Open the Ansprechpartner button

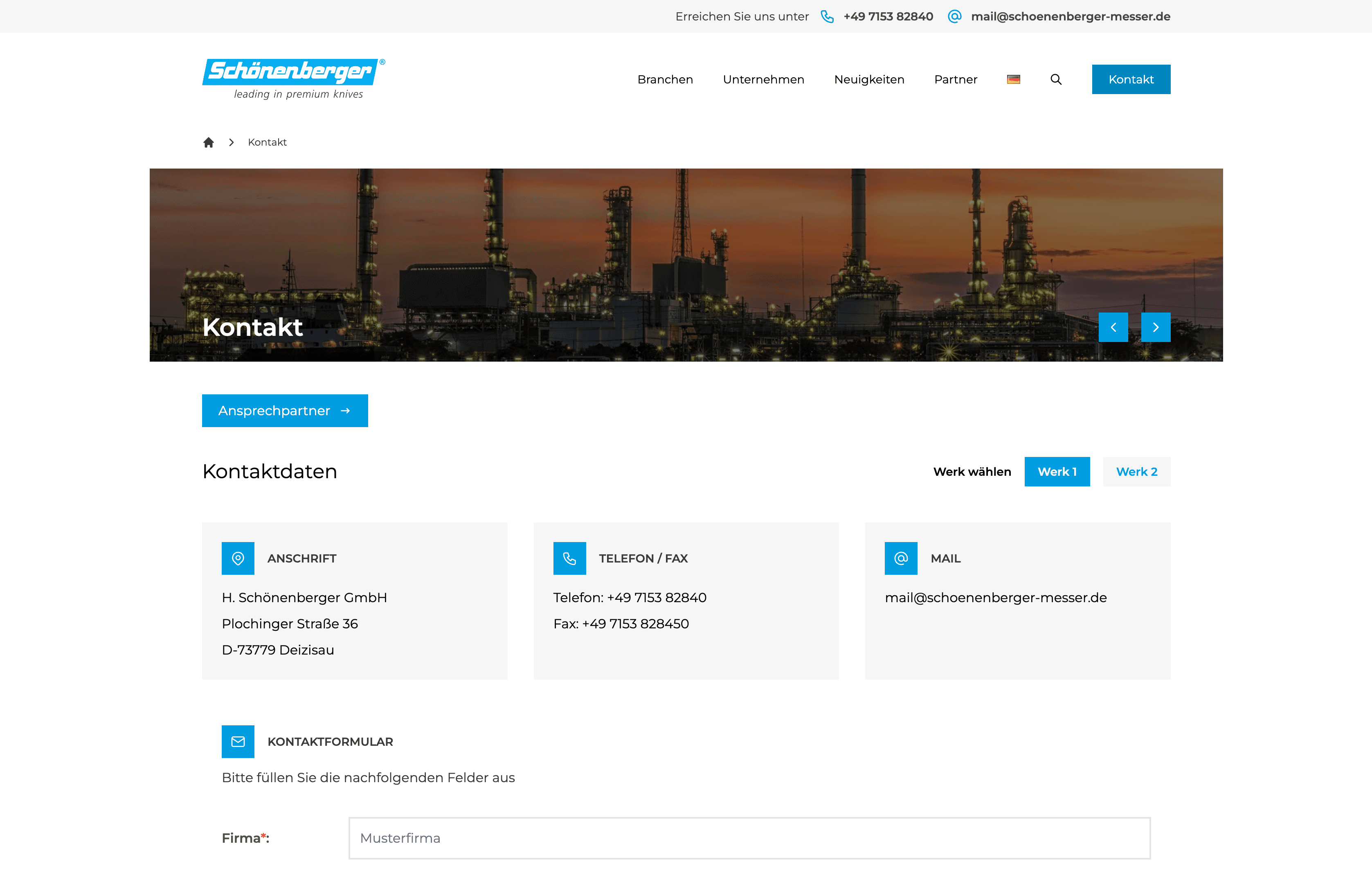click(285, 410)
